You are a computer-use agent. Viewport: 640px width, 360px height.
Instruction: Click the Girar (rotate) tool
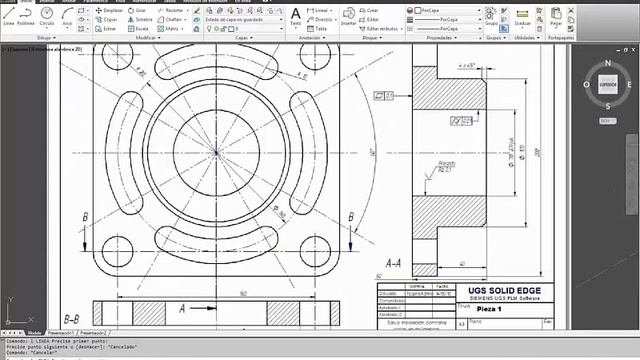137,10
